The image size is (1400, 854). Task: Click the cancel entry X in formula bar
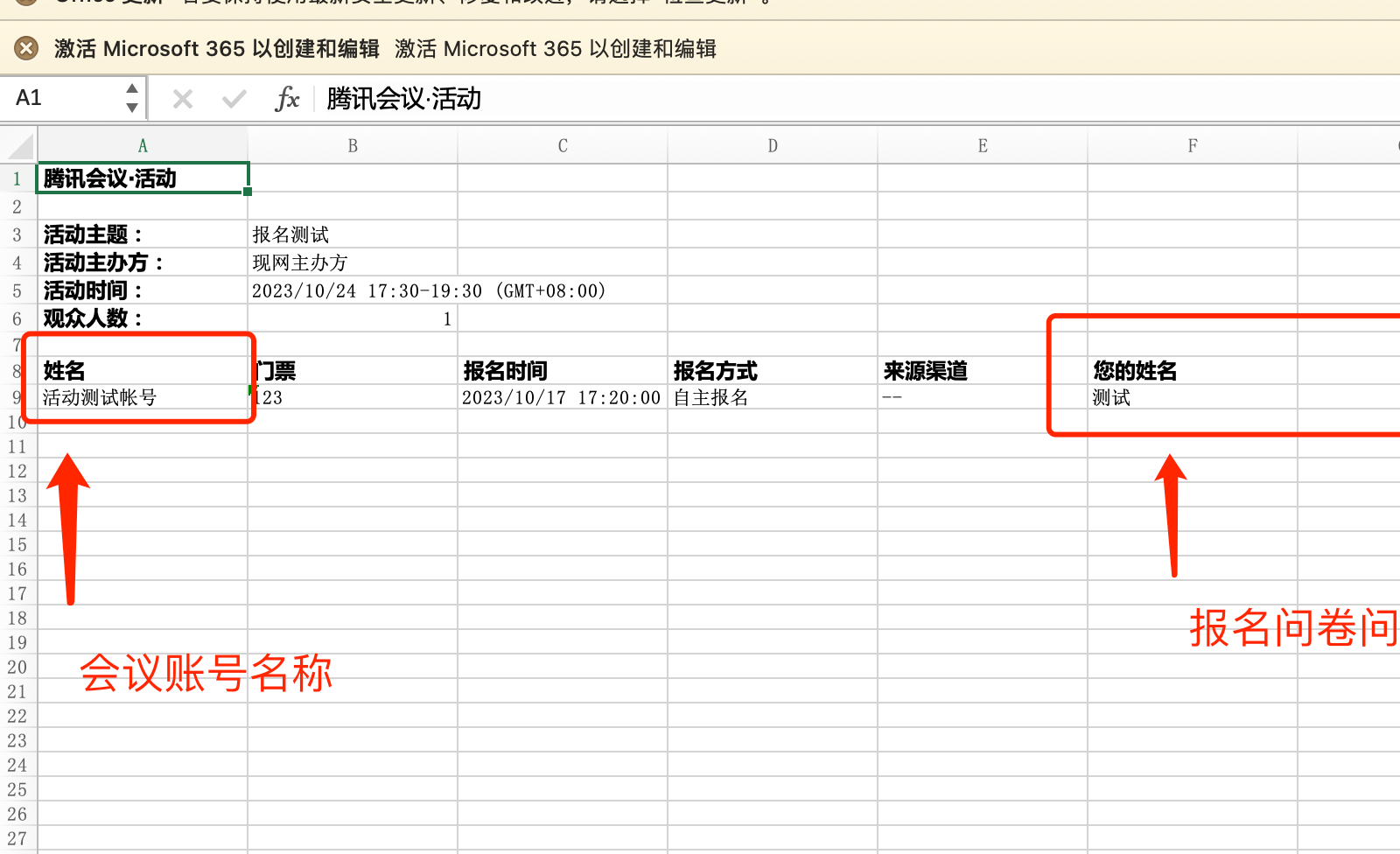tap(183, 99)
